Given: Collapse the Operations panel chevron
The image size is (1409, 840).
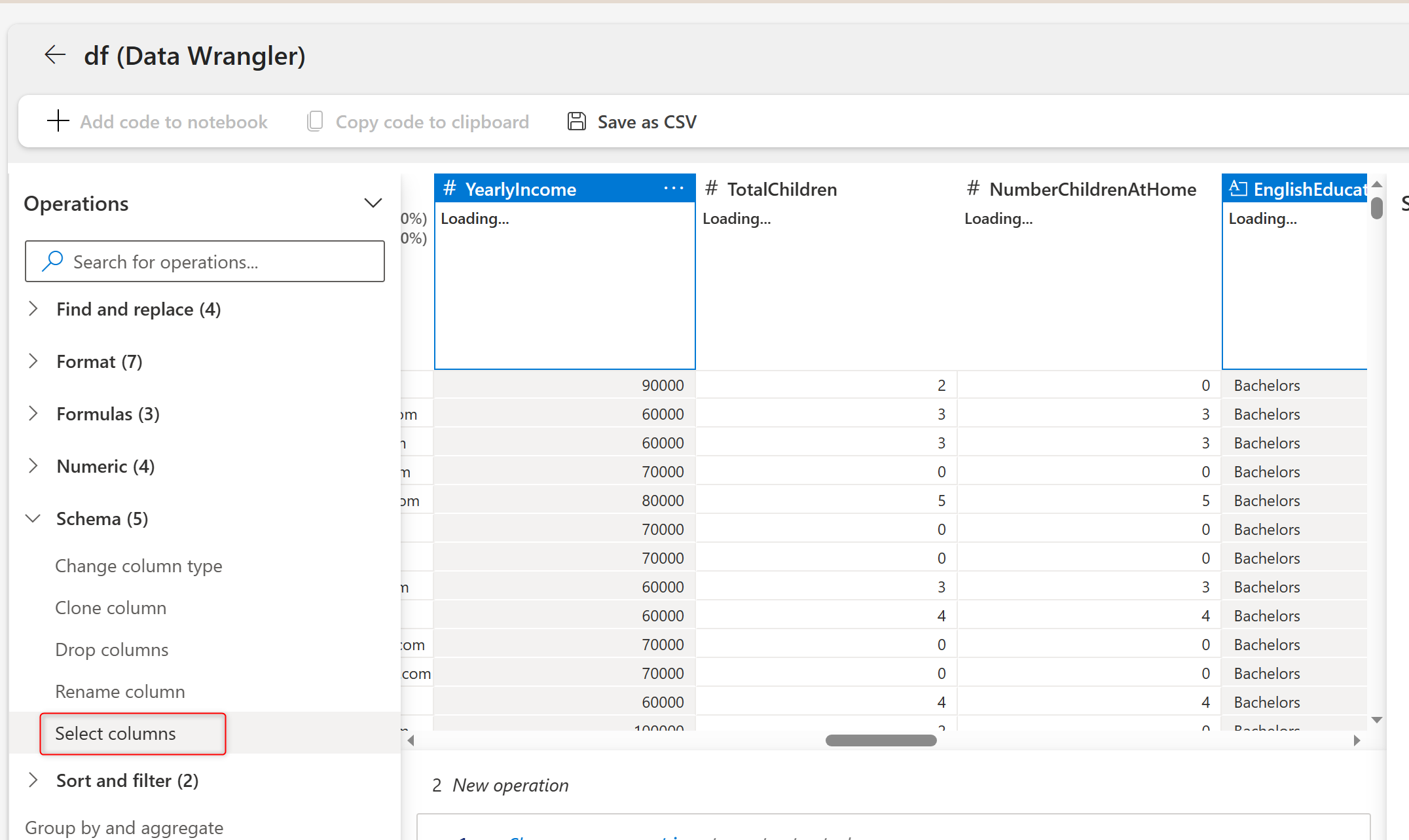Looking at the screenshot, I should (373, 203).
